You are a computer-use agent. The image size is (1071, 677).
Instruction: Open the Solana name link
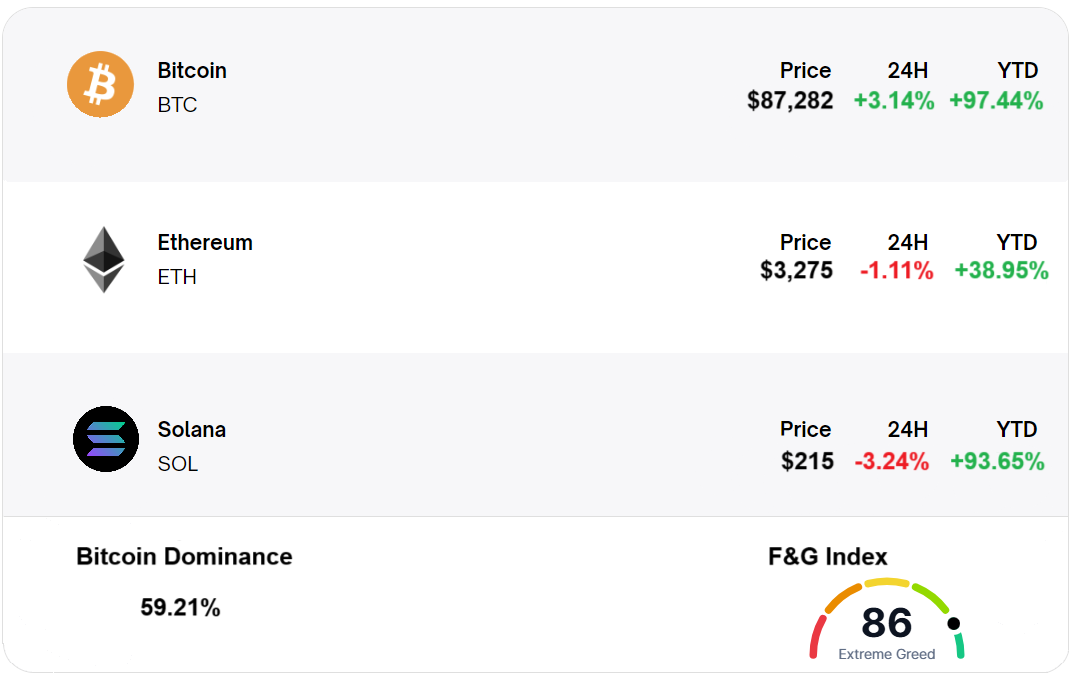(192, 430)
